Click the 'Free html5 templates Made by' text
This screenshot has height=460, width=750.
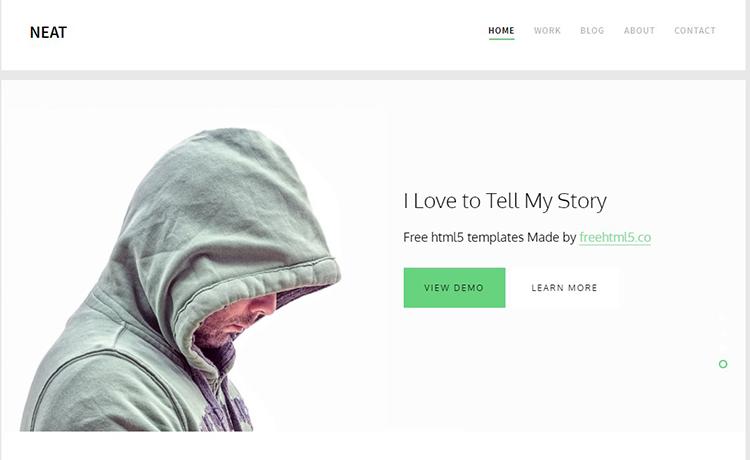coord(490,237)
